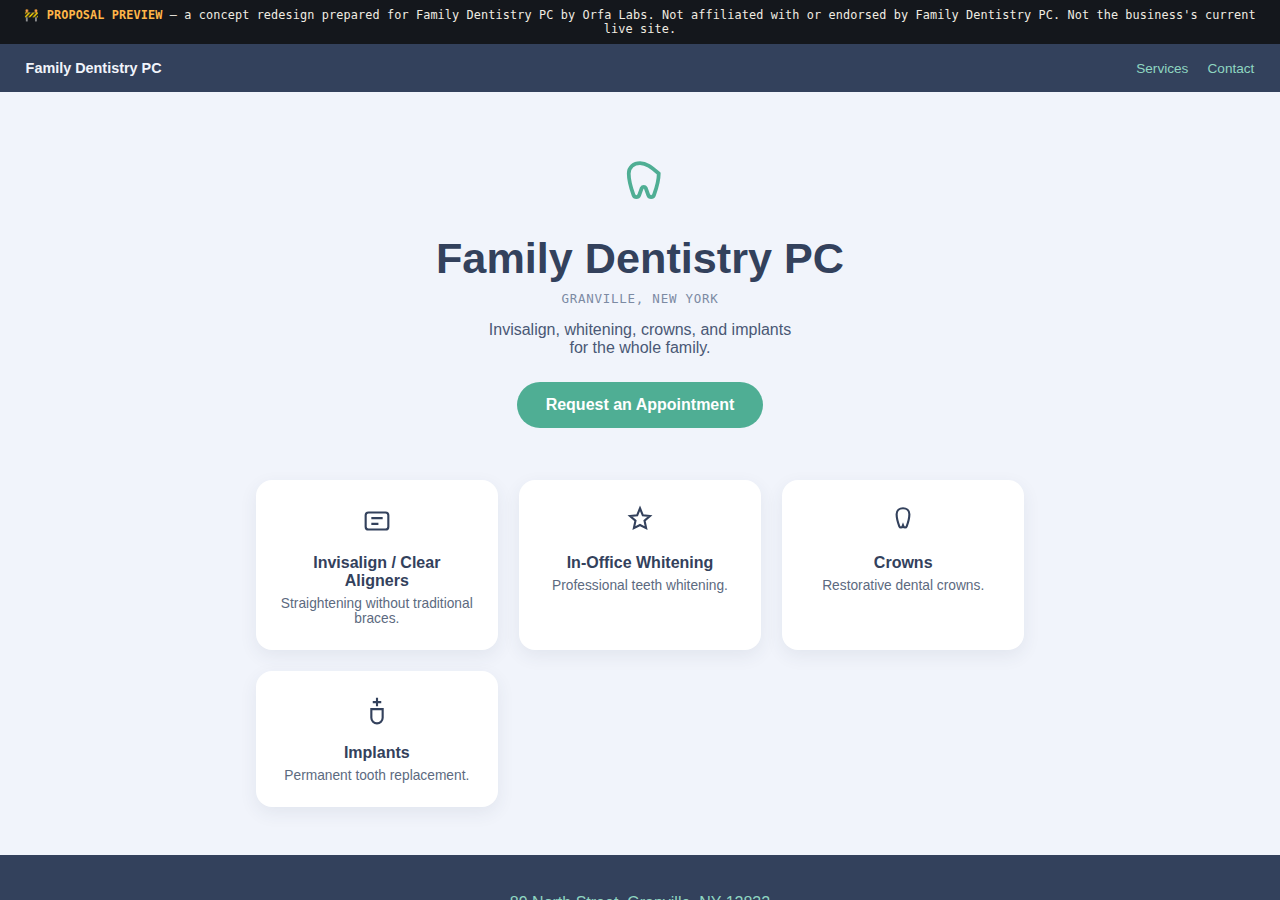Click the main Family Dentistry PC title
The image size is (1280, 900).
[x=640, y=258]
